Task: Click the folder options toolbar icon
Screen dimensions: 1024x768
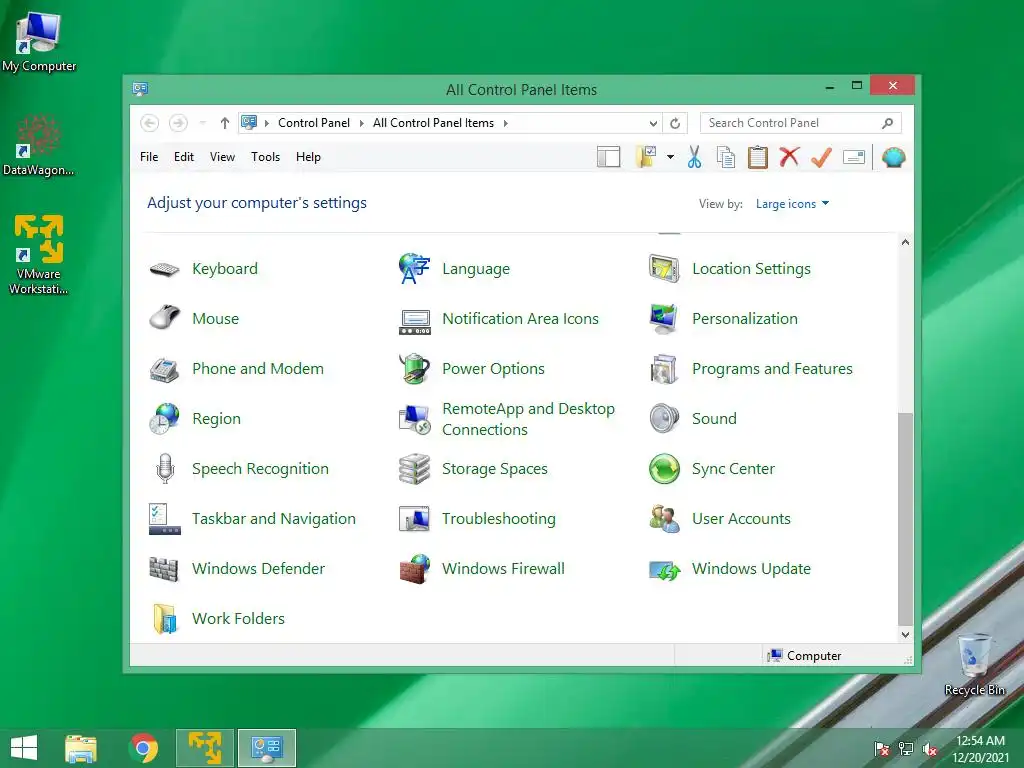Action: 645,157
